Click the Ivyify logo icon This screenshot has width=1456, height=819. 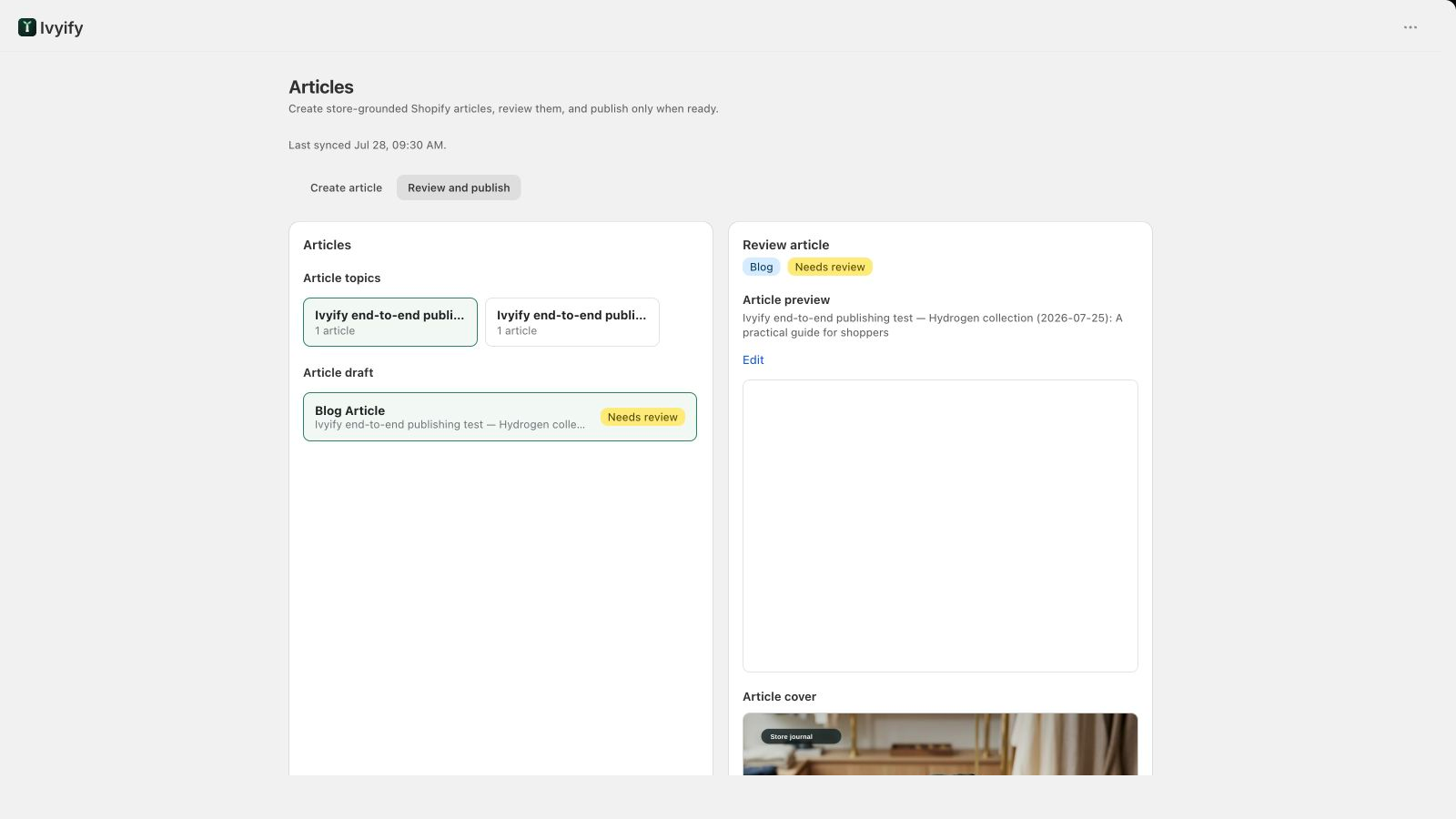point(27,27)
